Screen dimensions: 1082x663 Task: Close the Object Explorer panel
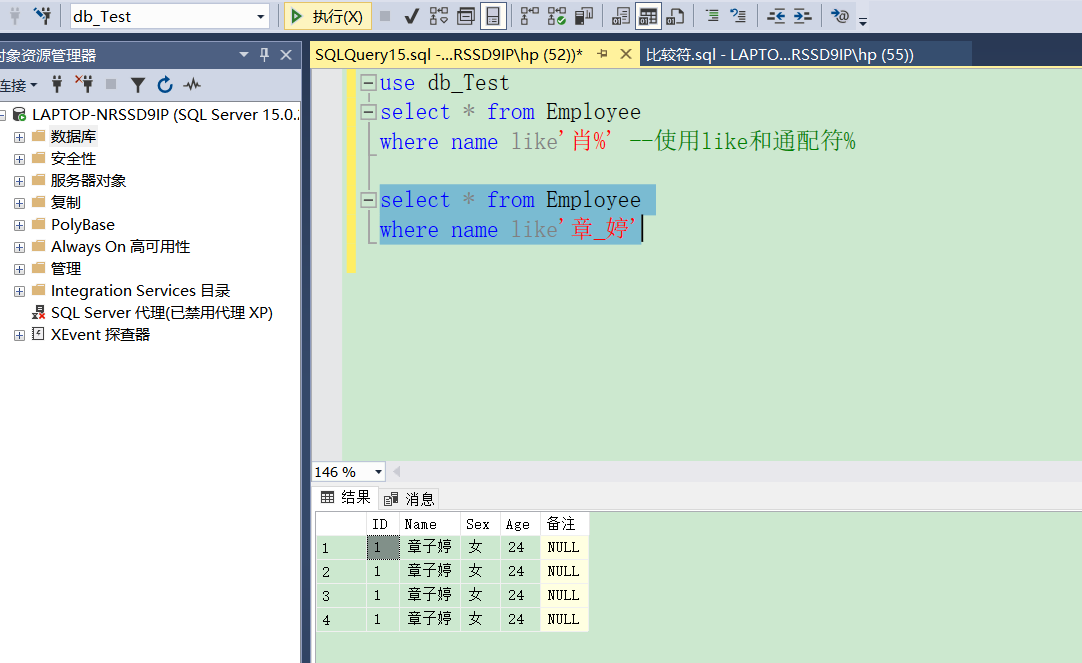(x=286, y=55)
